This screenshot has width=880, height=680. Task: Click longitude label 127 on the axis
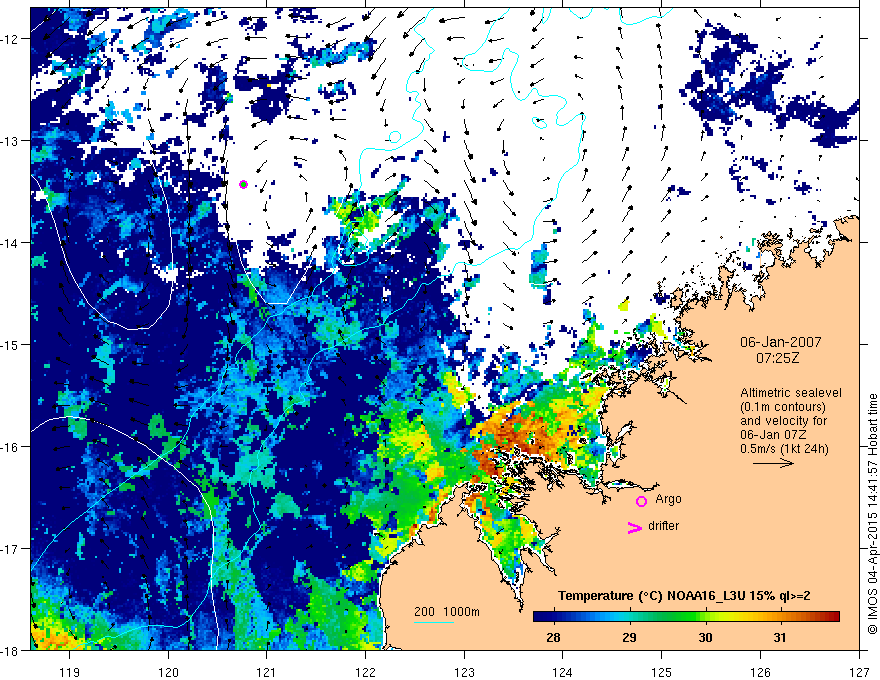tap(859, 672)
